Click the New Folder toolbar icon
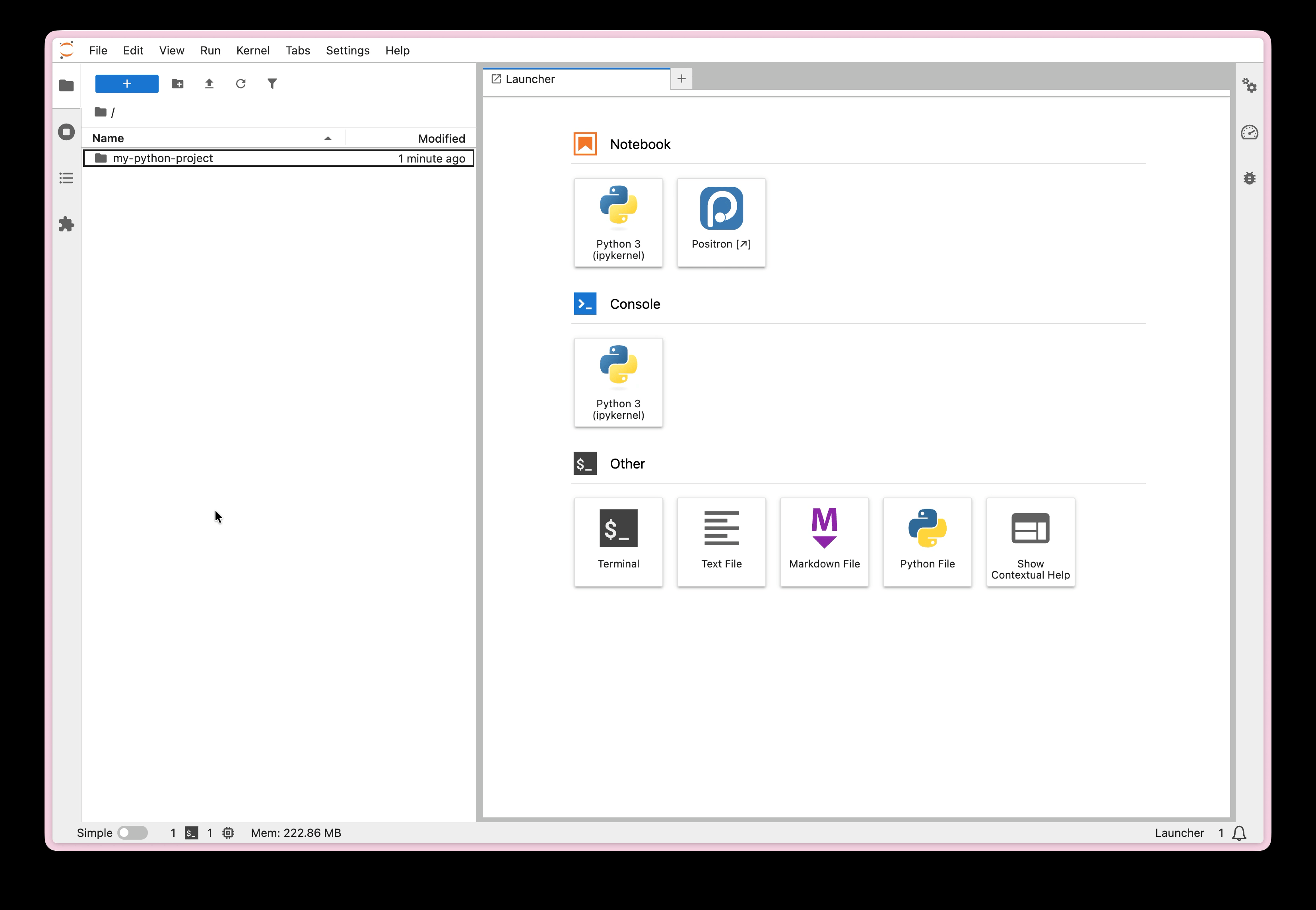 click(x=177, y=84)
